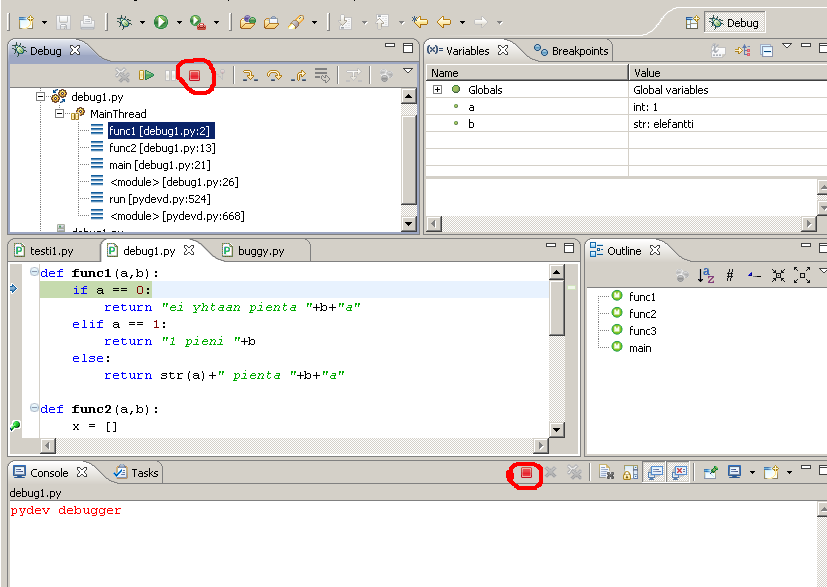Terminate the process from the Console toolbar
Screen dimensions: 827x587
tap(526, 473)
